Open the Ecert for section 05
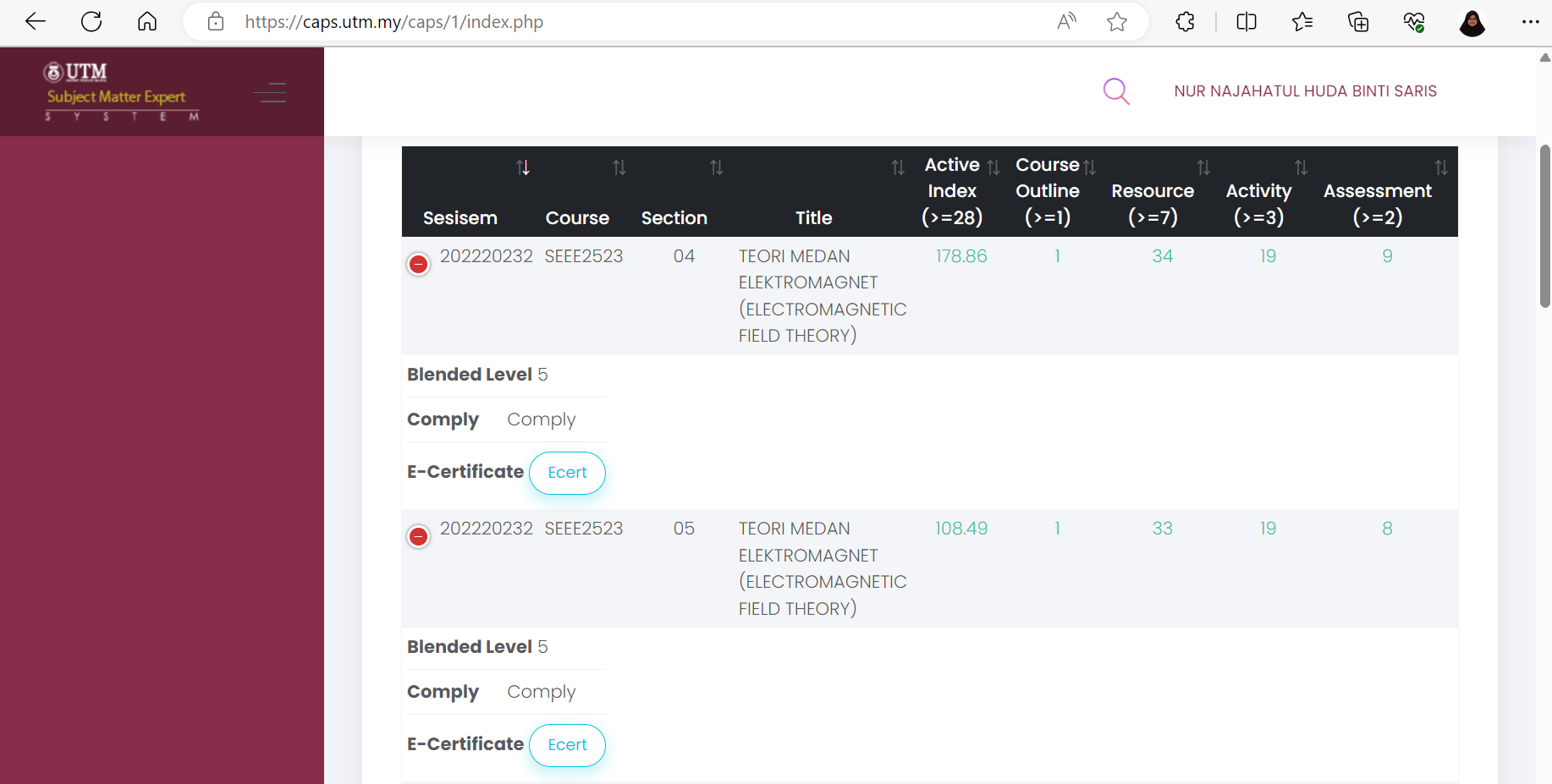Viewport: 1552px width, 784px height. coord(567,745)
